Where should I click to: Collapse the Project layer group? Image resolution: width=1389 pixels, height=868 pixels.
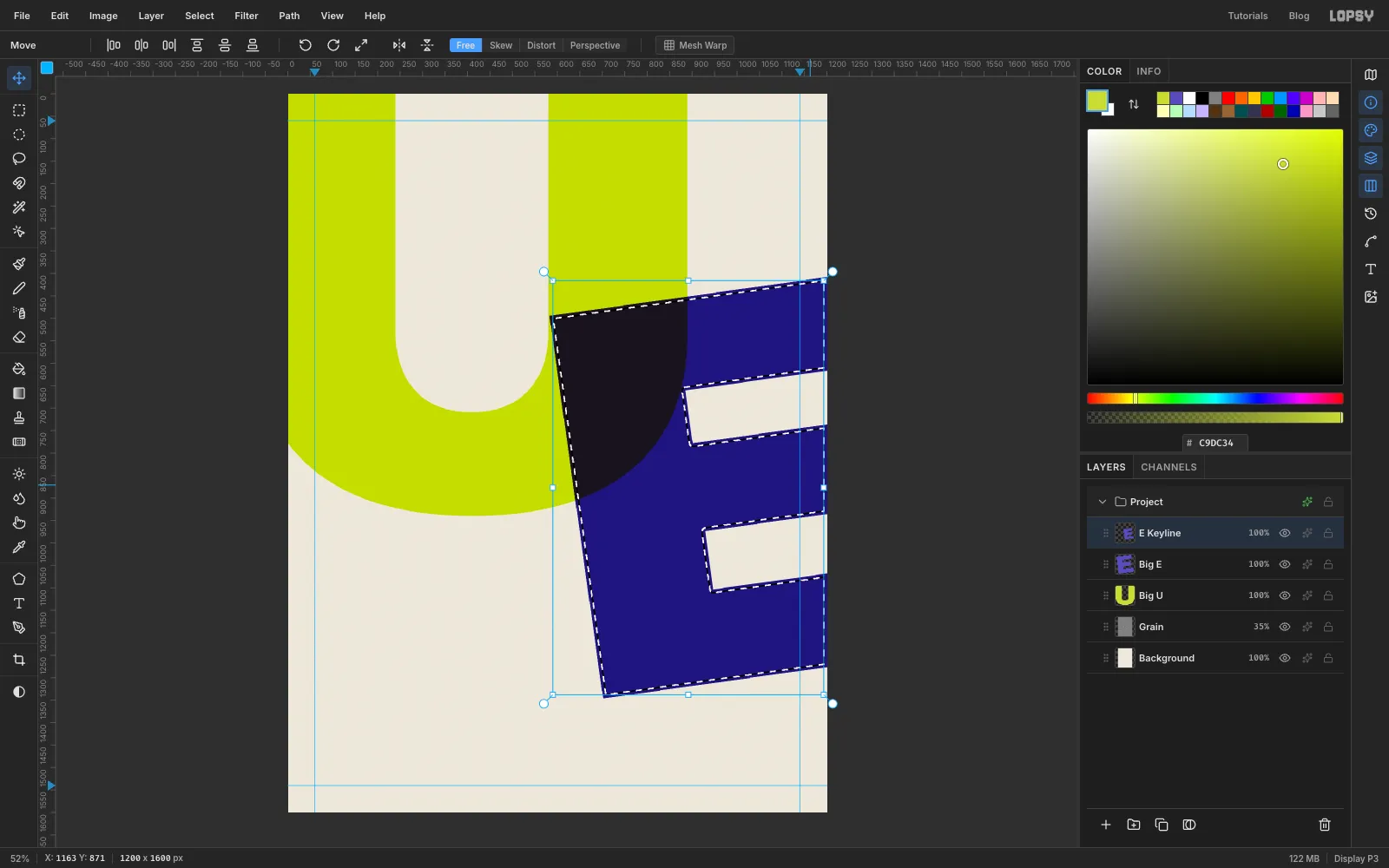pyautogui.click(x=1103, y=502)
